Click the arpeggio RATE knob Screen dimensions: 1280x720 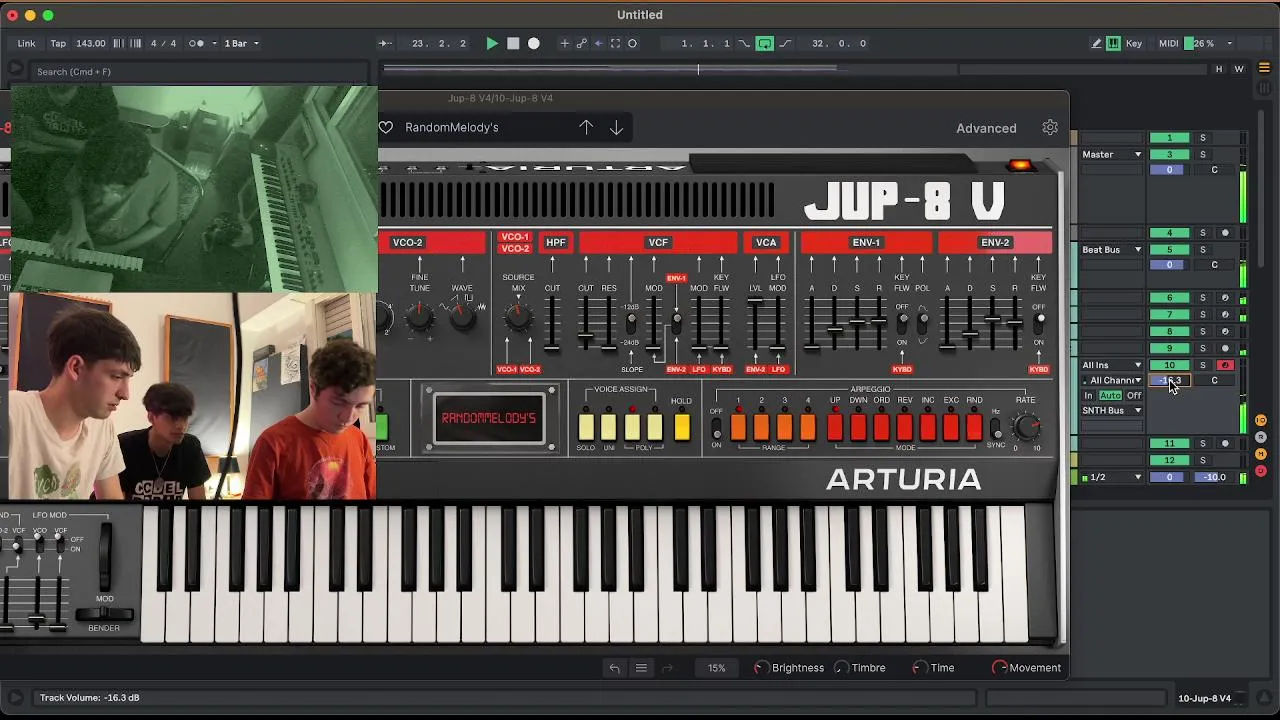(1026, 427)
